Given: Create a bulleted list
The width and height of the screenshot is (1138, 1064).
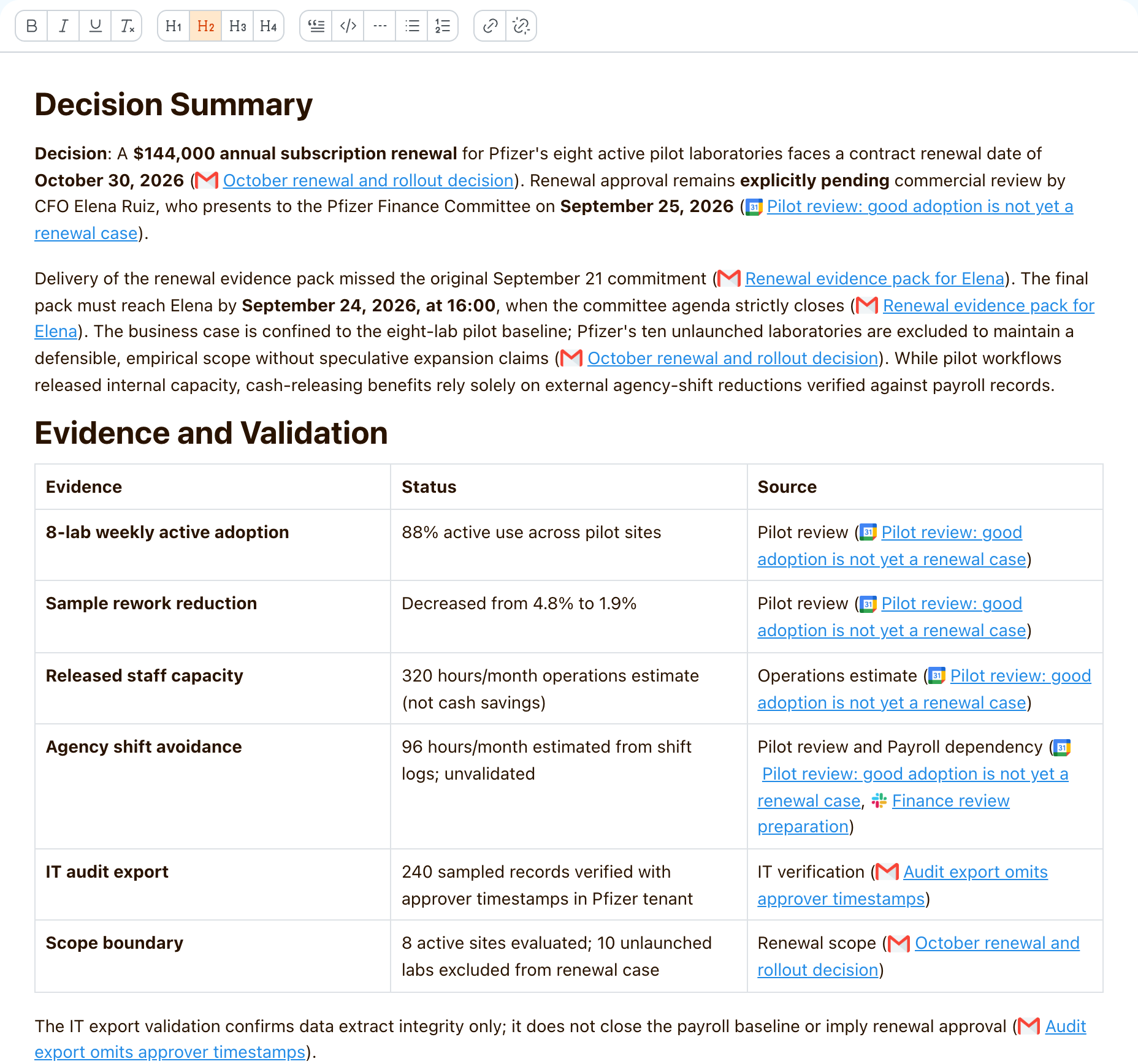Looking at the screenshot, I should pos(412,26).
